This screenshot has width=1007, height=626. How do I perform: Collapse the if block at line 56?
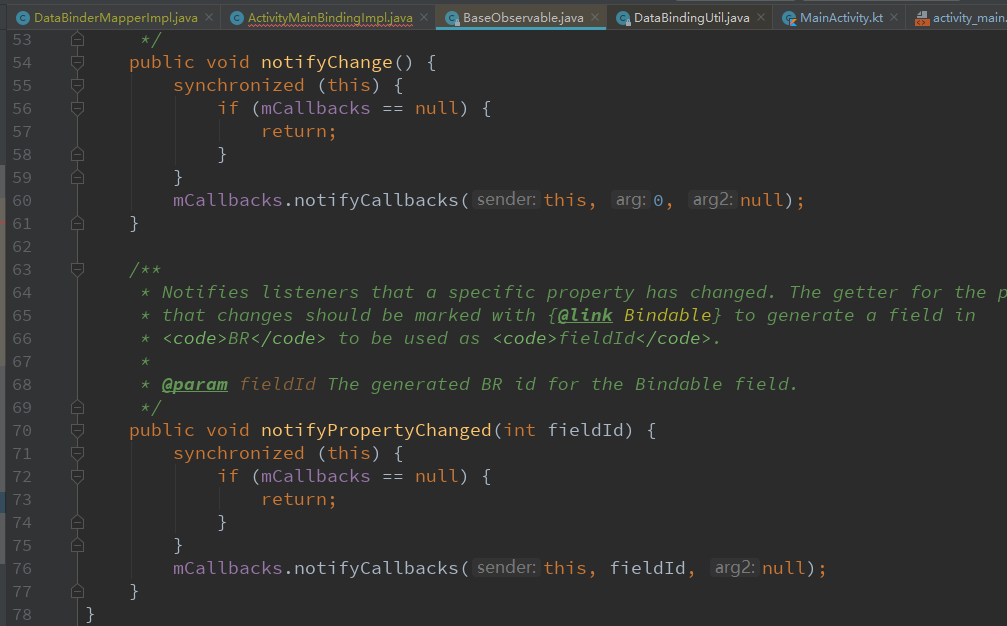point(77,109)
